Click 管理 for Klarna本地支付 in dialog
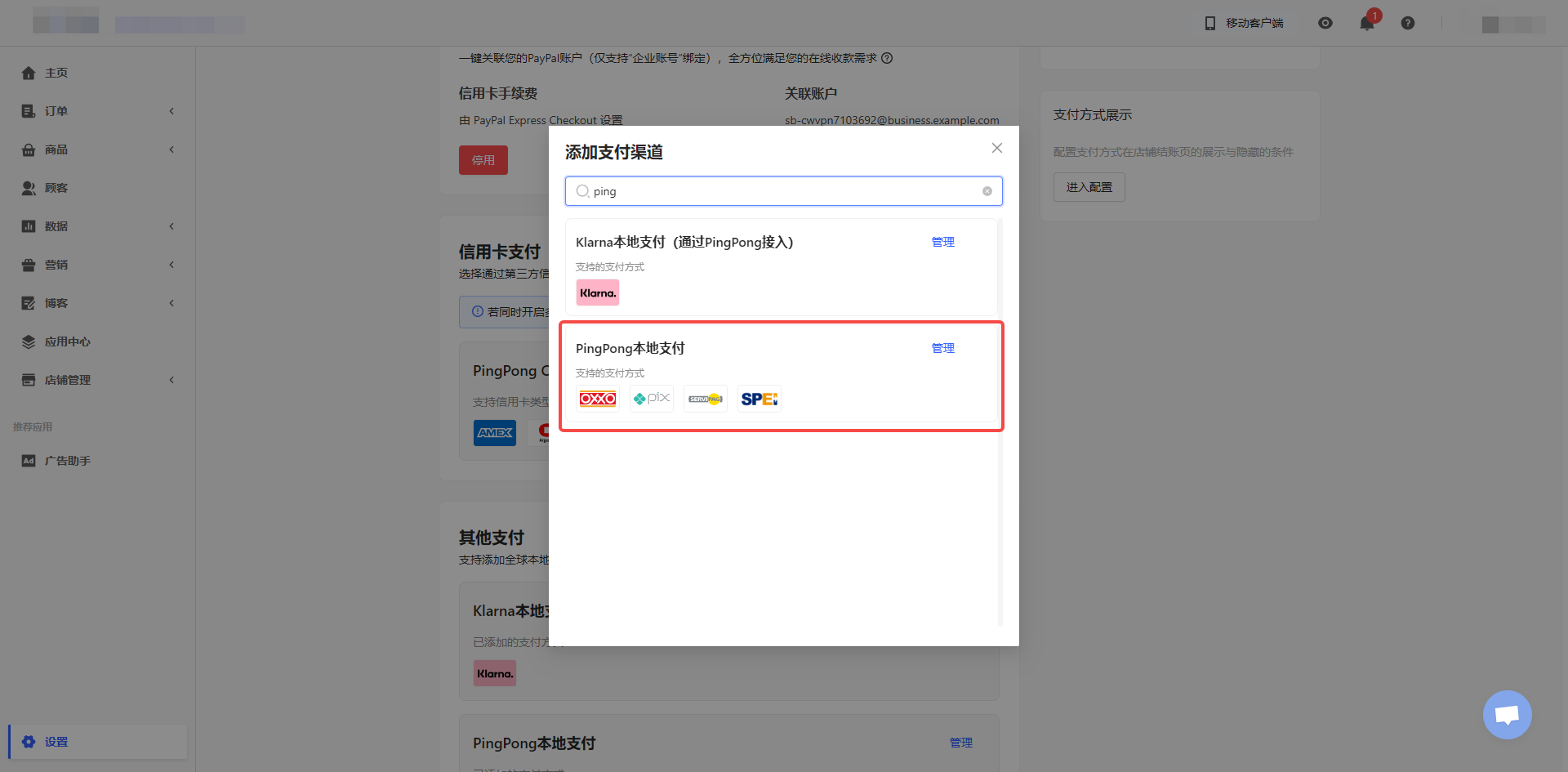Image resolution: width=1568 pixels, height=772 pixels. (x=943, y=242)
